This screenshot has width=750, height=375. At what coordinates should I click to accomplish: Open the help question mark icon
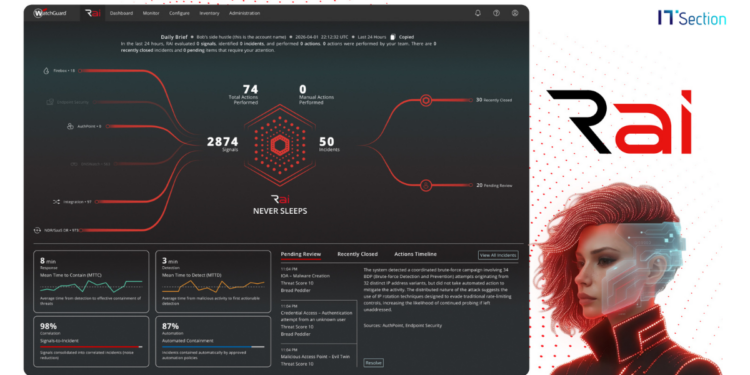coord(496,13)
